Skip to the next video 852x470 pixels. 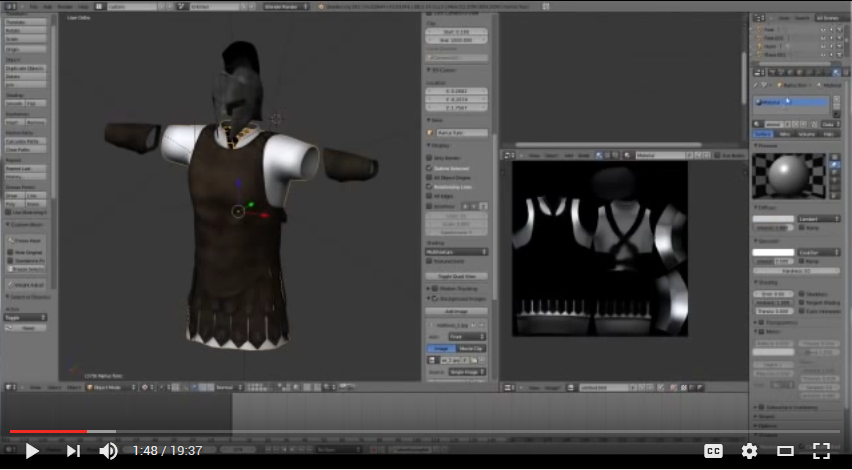(x=73, y=450)
